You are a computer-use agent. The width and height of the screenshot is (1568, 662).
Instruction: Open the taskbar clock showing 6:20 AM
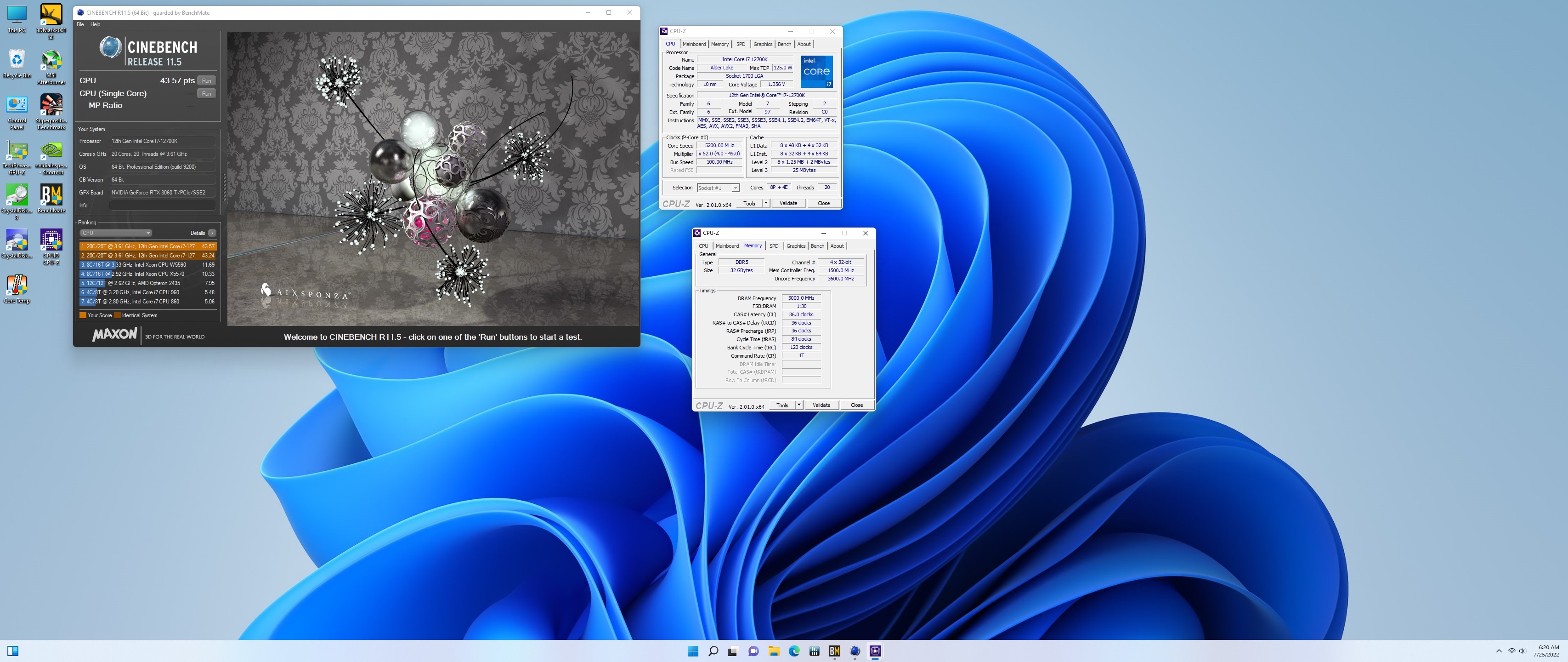1546,651
